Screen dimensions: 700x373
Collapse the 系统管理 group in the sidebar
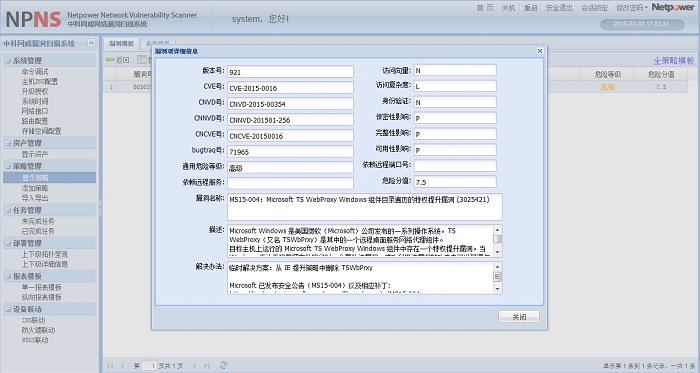(x=8, y=60)
